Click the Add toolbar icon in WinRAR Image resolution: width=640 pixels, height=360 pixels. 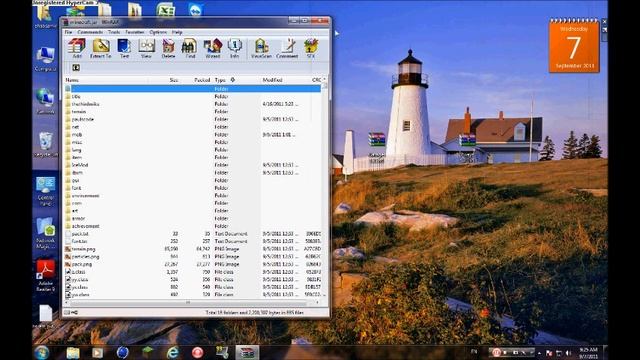tap(77, 48)
